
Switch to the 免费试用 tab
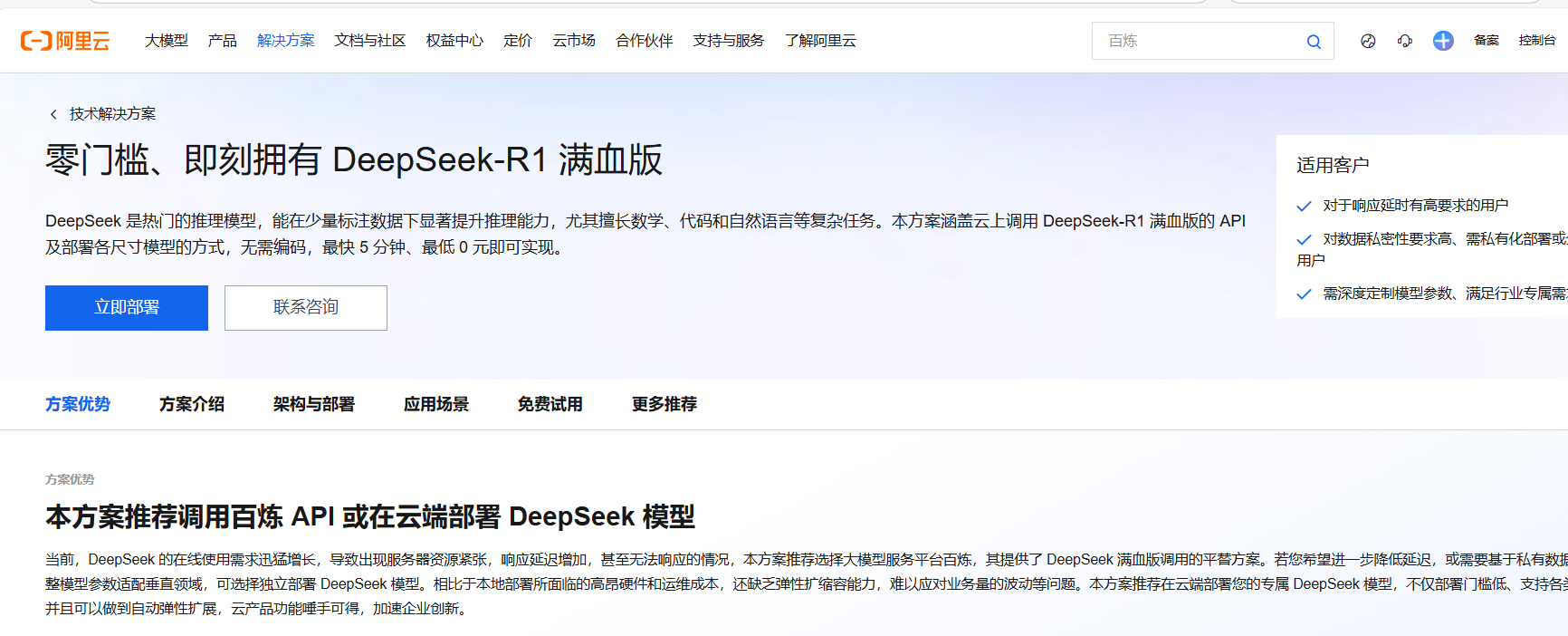tap(550, 404)
